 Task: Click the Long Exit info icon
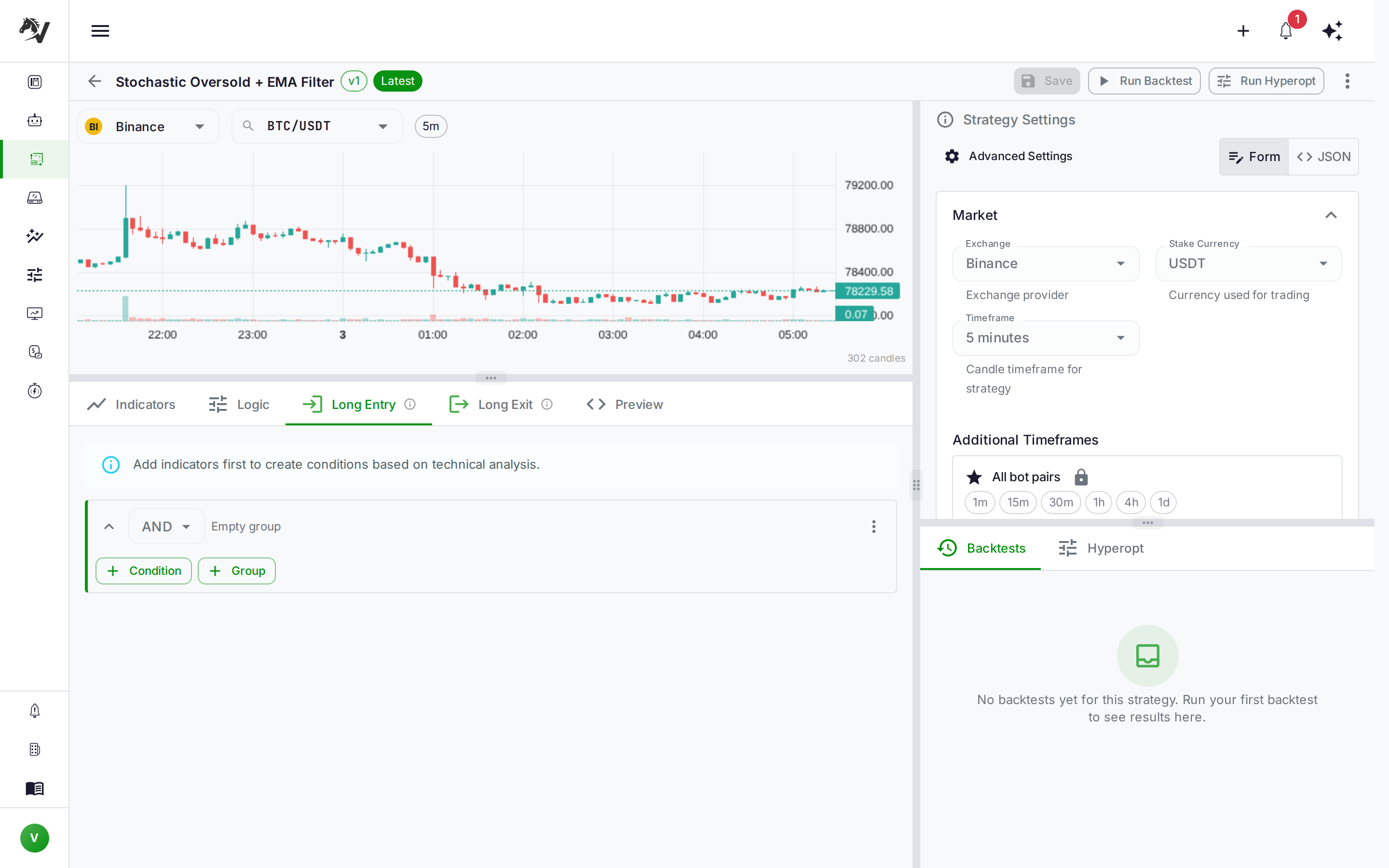(x=547, y=404)
